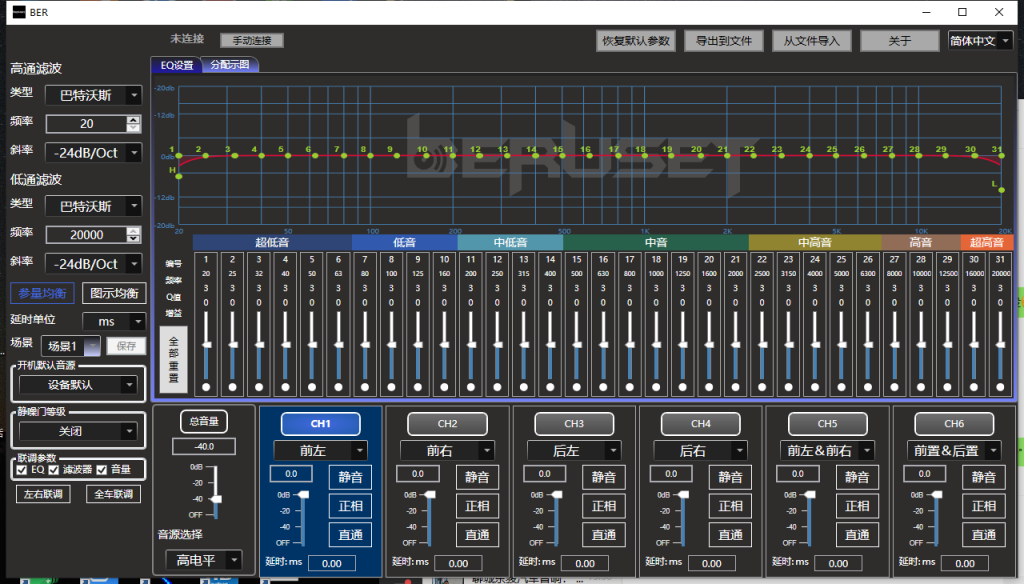Click the 左右联调 left-right link button
Image resolution: width=1024 pixels, height=584 pixels.
point(43,494)
